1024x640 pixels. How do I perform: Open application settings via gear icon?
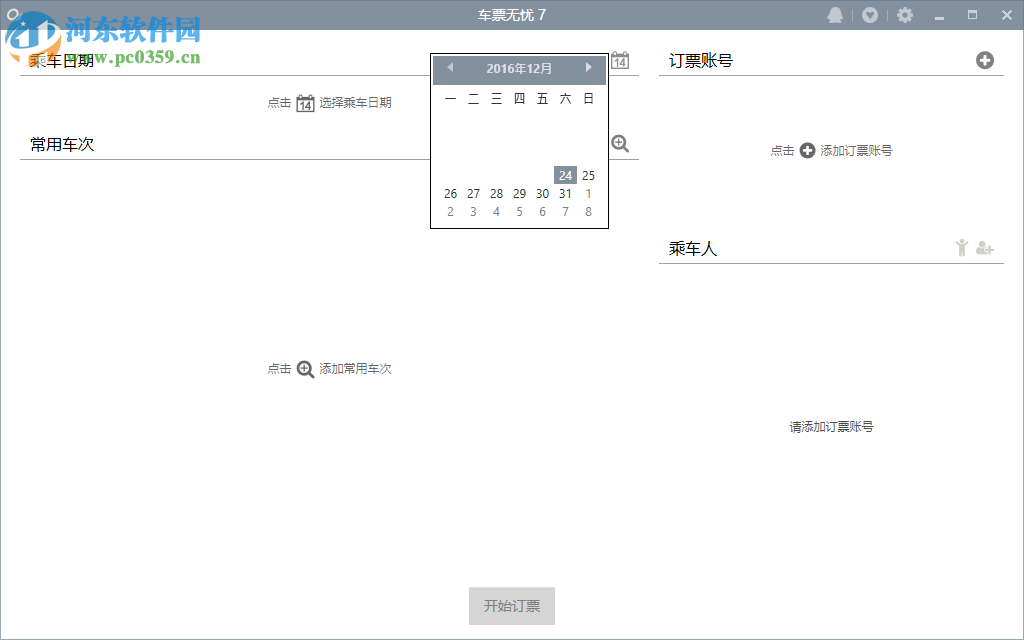(905, 15)
